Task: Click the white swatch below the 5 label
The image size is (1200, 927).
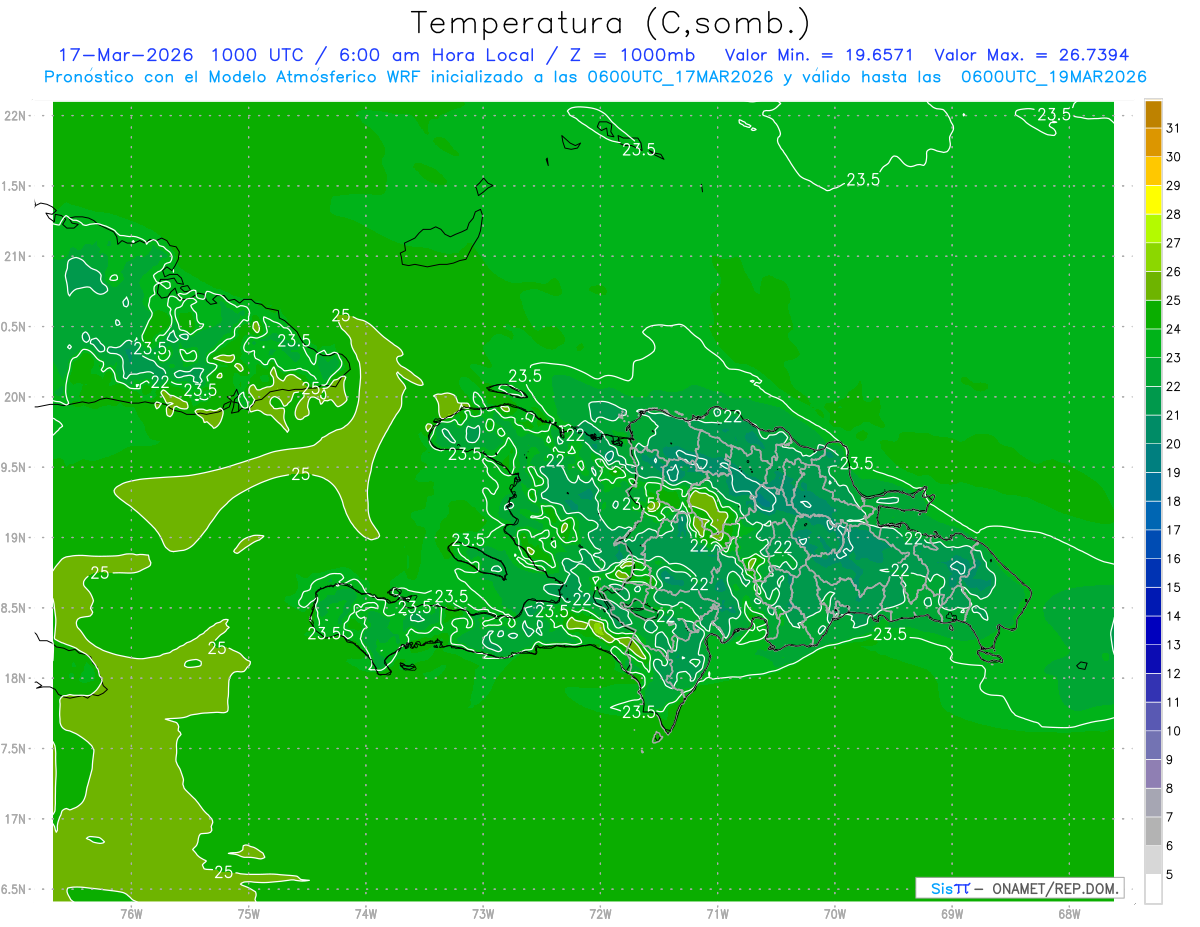Action: 1153,889
